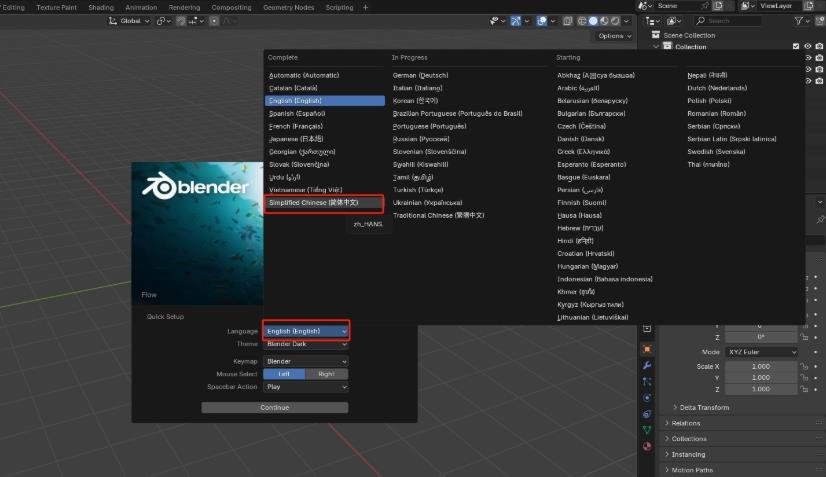This screenshot has height=477, width=826.
Task: Expand the Delta Transform panel
Action: point(704,407)
